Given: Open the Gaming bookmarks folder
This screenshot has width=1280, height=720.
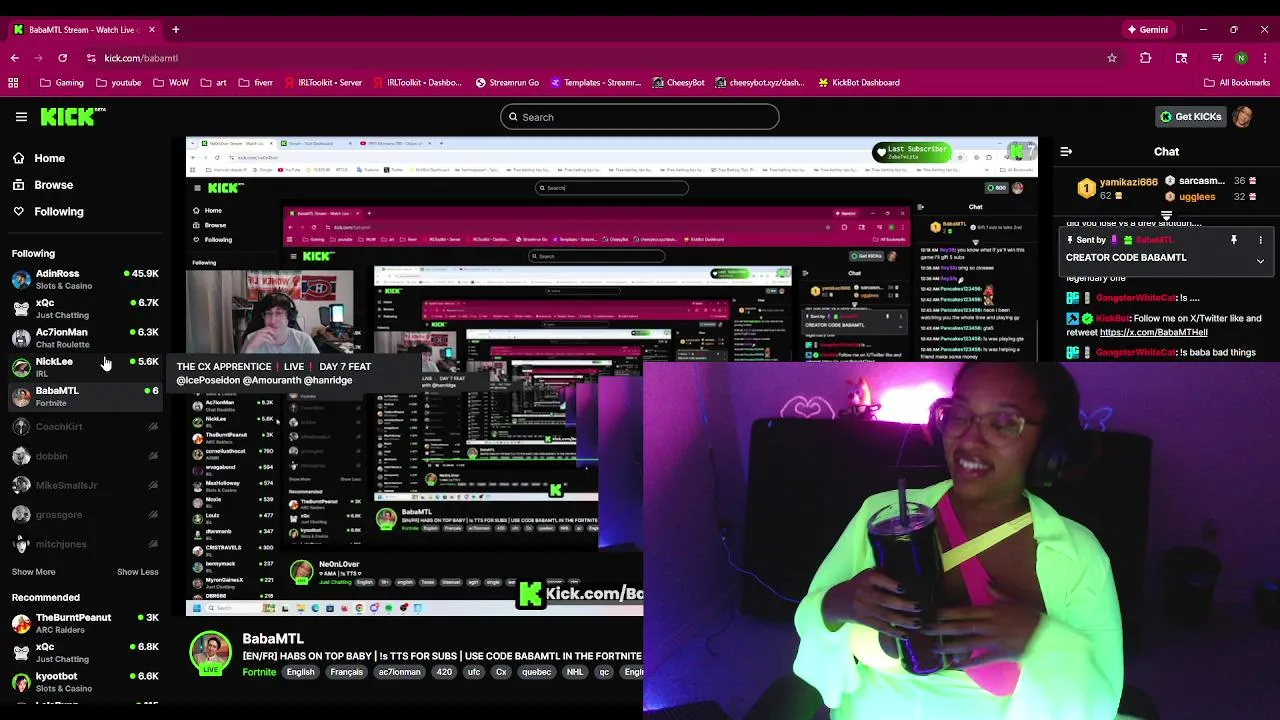Looking at the screenshot, I should click(x=62, y=83).
